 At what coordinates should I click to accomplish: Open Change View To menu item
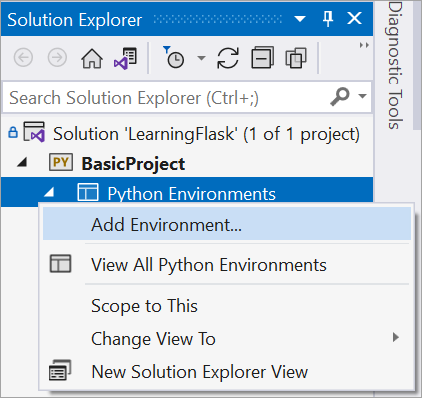227,339
